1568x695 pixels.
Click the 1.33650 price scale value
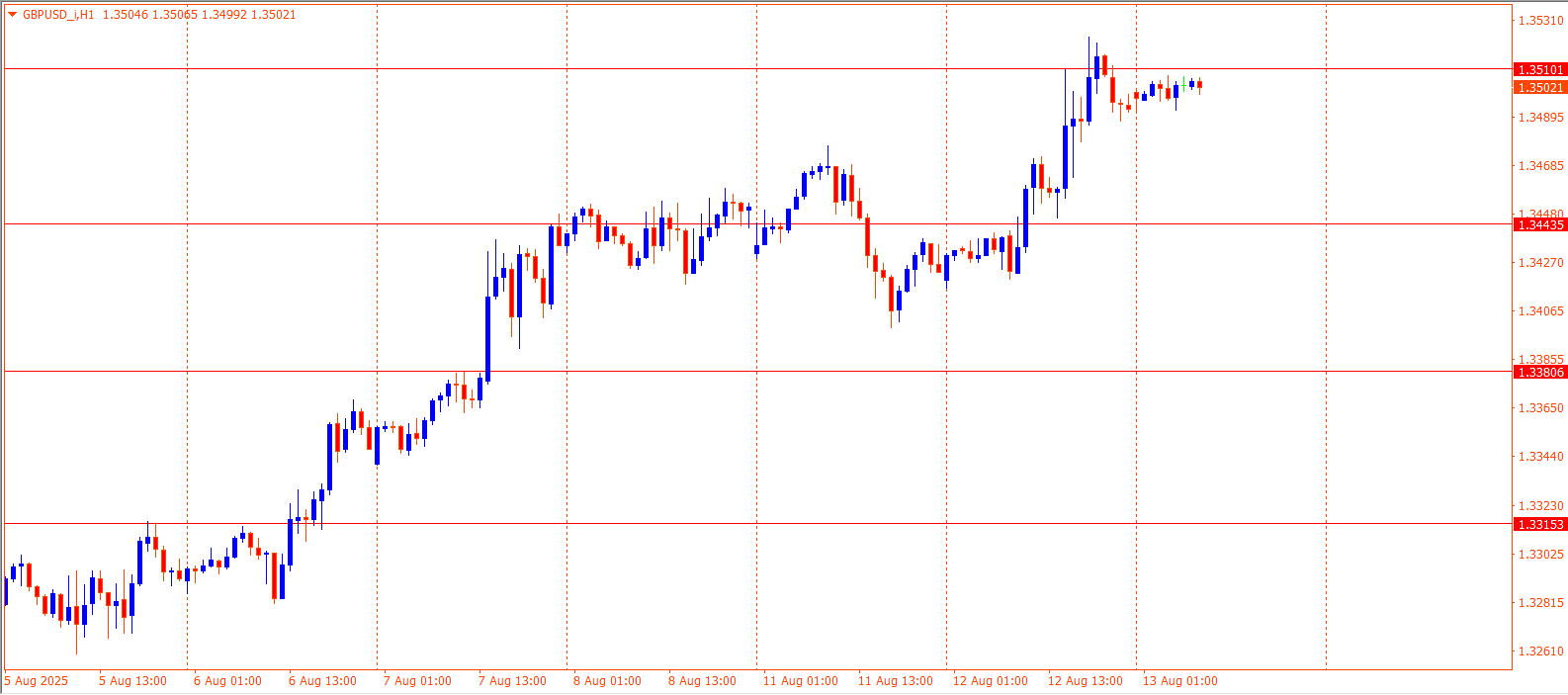click(1541, 407)
